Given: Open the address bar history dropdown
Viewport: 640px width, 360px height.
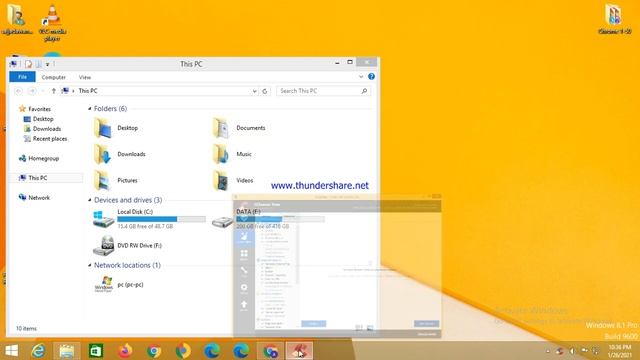Looking at the screenshot, I should pyautogui.click(x=255, y=91).
